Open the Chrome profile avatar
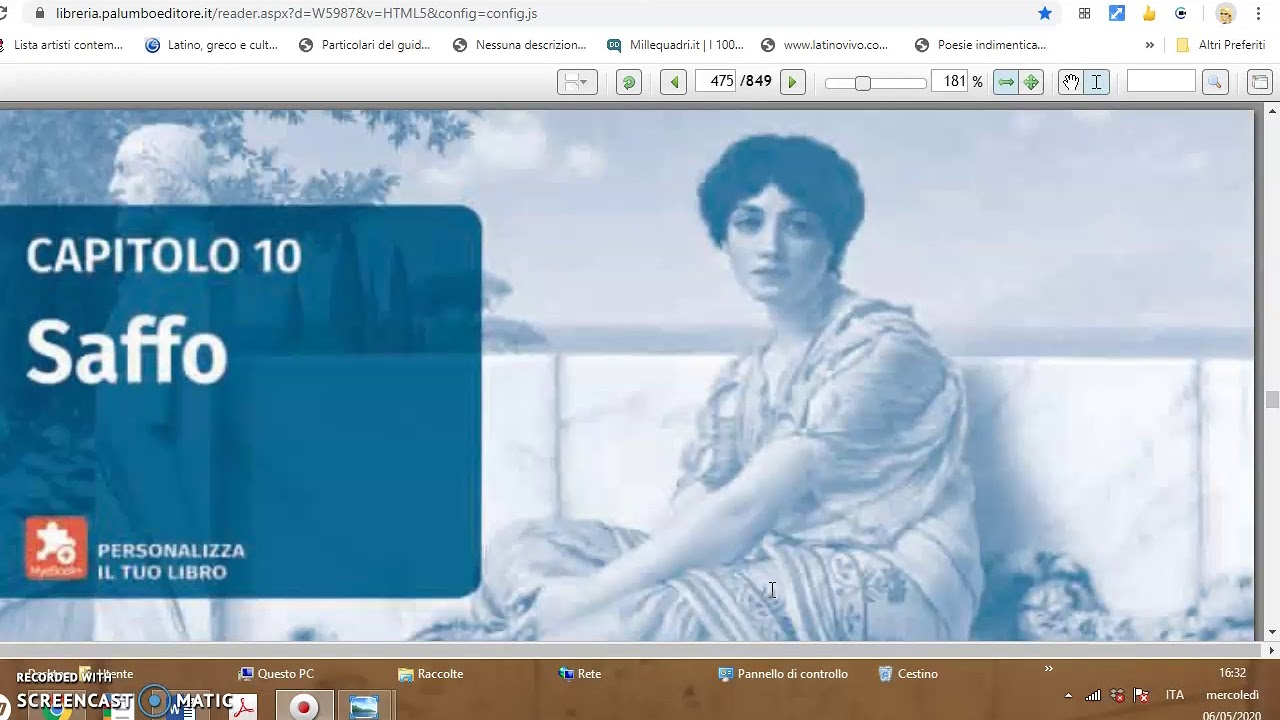The height and width of the screenshot is (720, 1280). 1225,13
